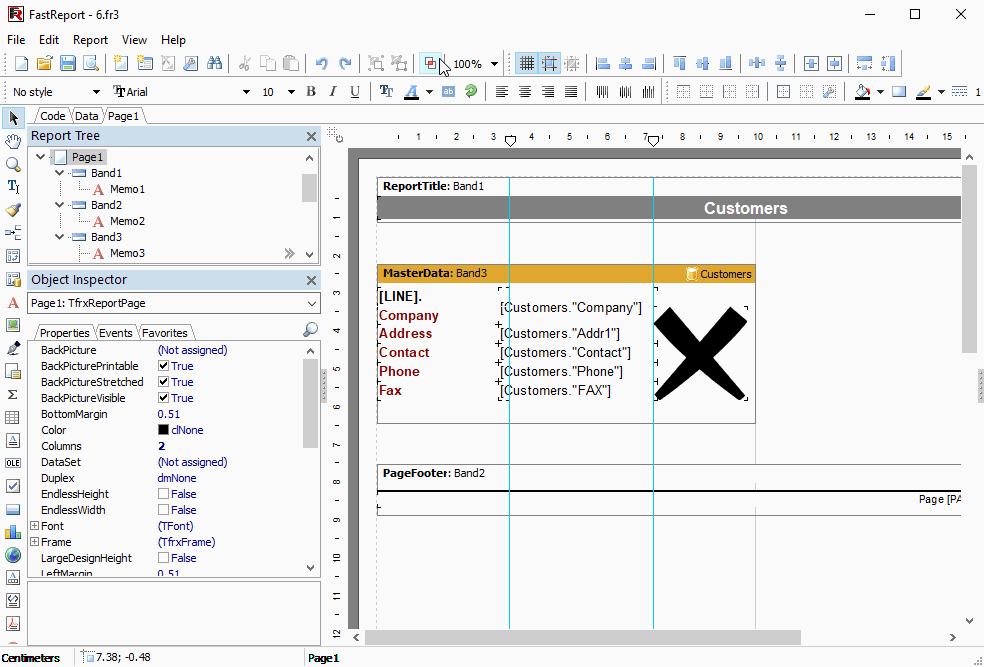The image size is (984, 667).
Task: Expand the Frame property
Action: point(35,542)
